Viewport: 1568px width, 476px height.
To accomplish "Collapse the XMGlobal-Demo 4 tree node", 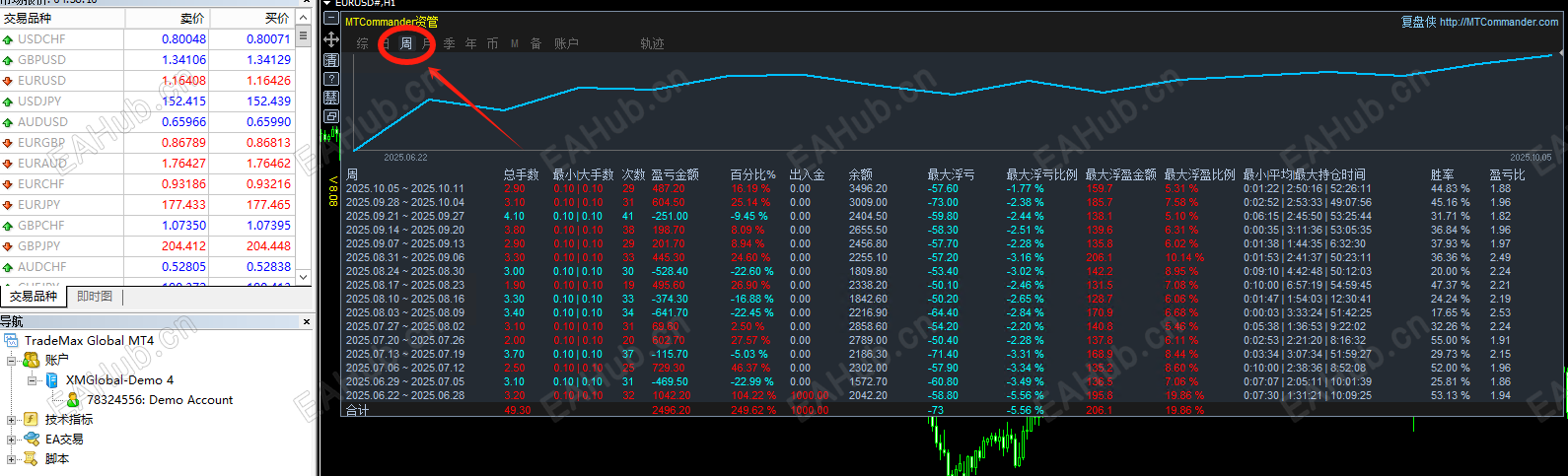I will [x=33, y=380].
